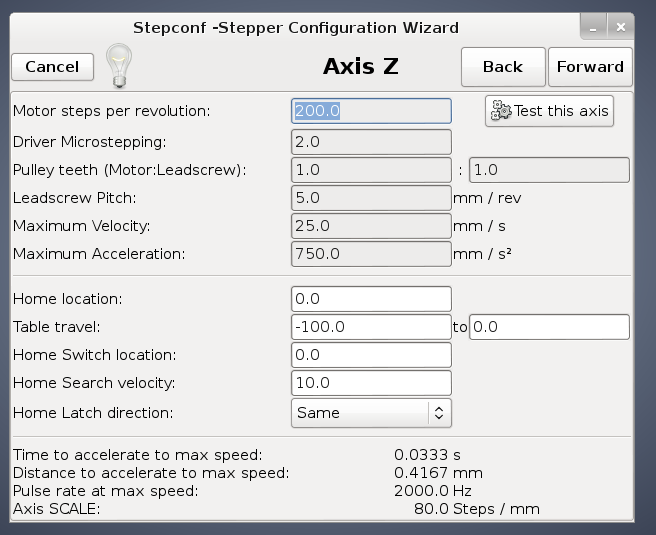Click the Table travel maximum field
656x535 pixels.
[x=549, y=327]
